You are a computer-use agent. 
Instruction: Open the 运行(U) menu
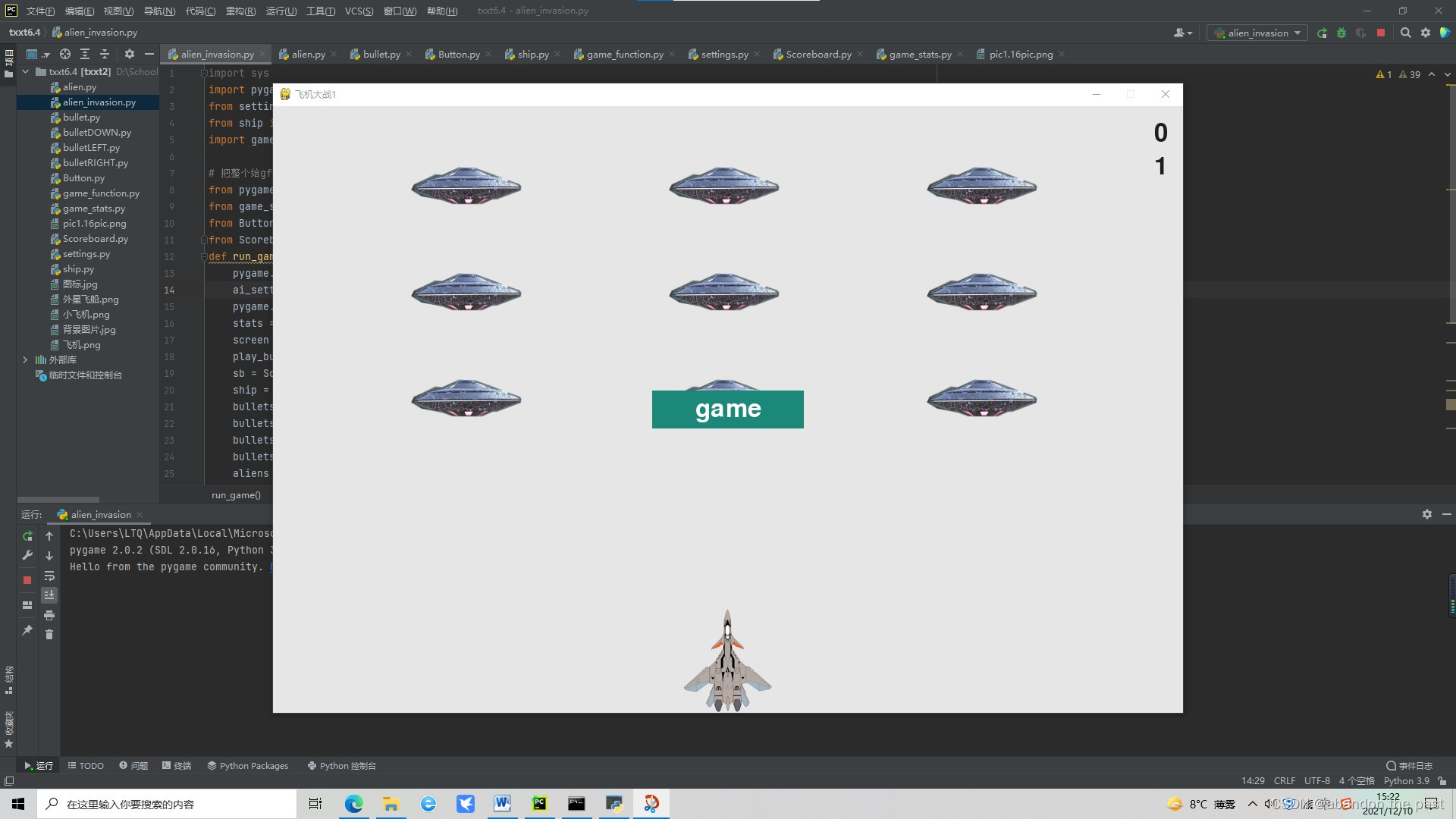pos(281,11)
